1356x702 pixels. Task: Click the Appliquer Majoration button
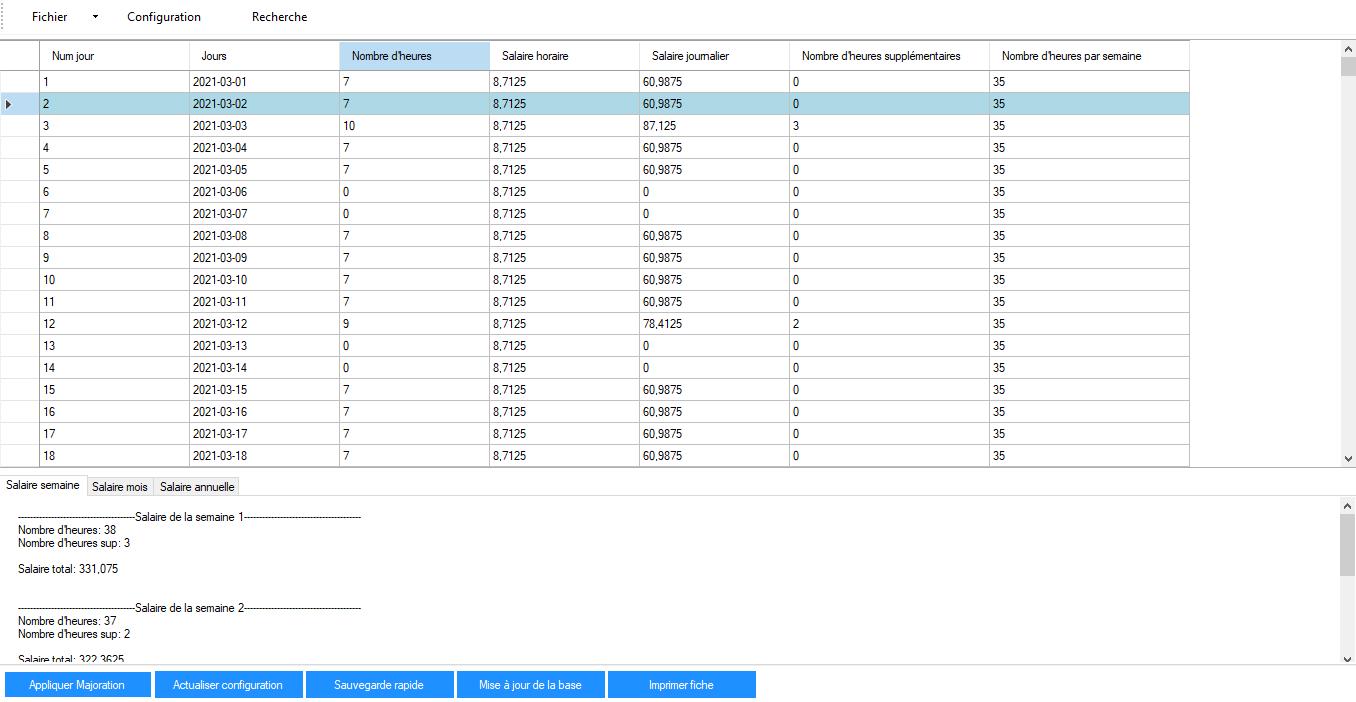pyautogui.click(x=77, y=685)
